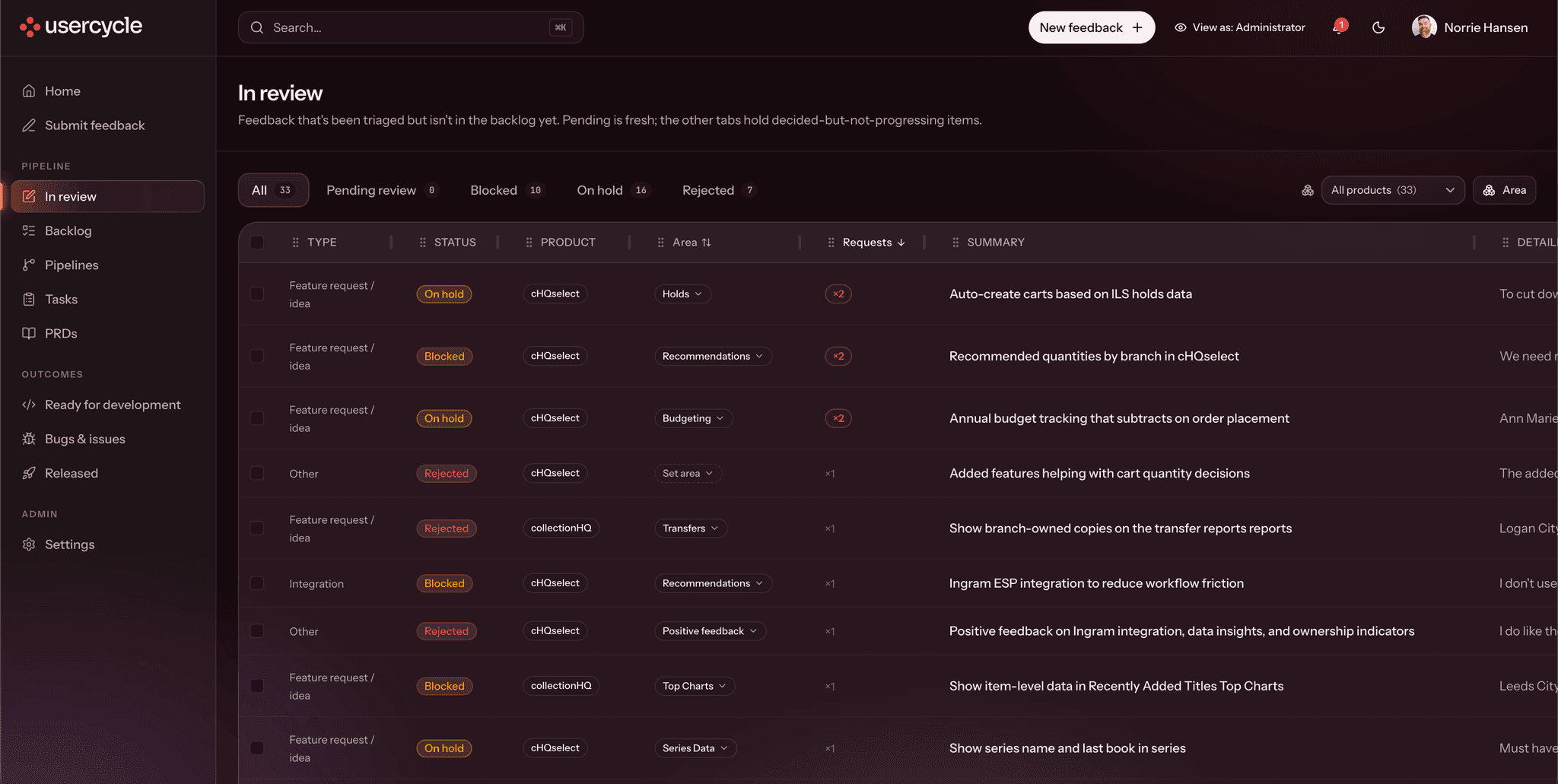Select the All 33 tab
The height and width of the screenshot is (784, 1558).
click(273, 190)
